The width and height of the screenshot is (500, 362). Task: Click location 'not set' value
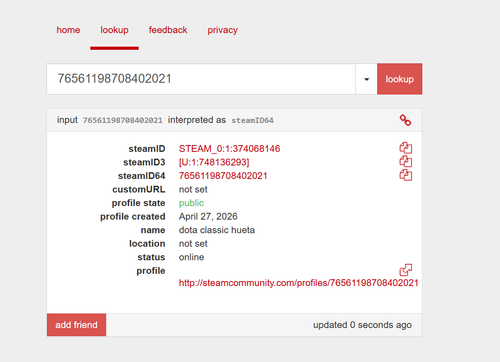[x=193, y=244]
